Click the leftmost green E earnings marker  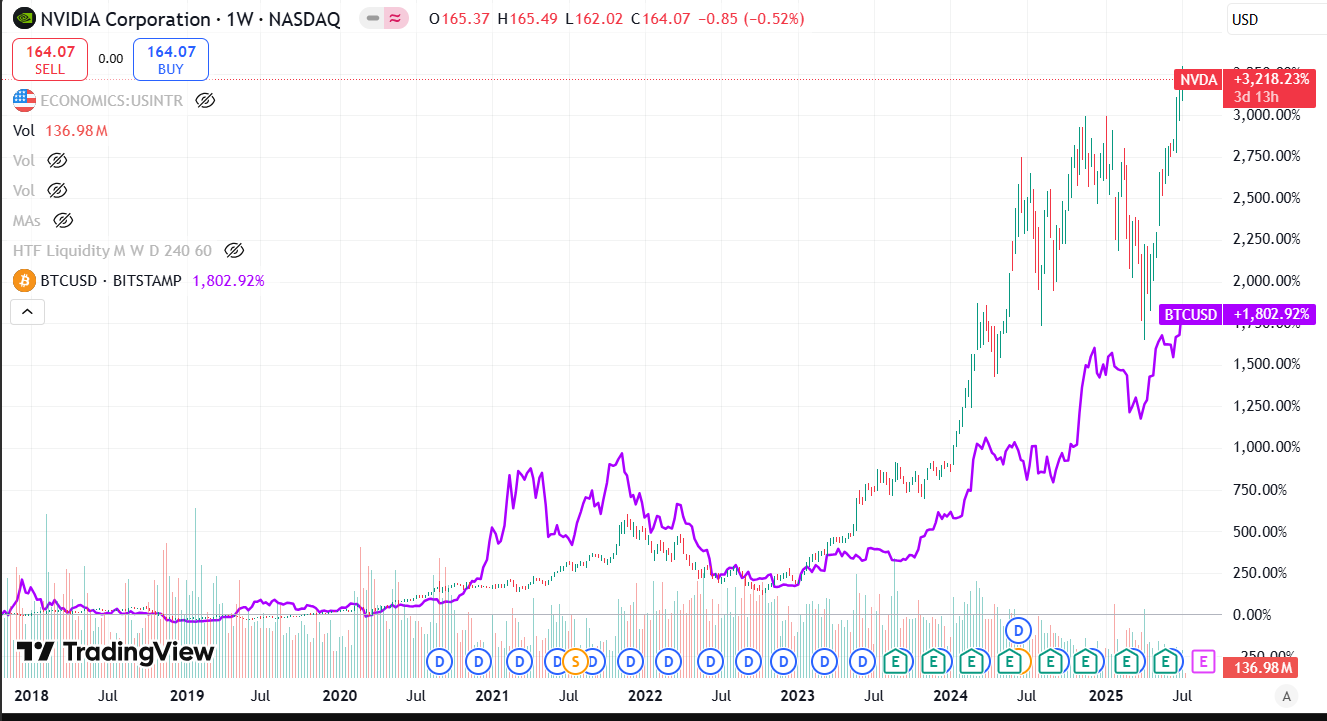pos(894,661)
